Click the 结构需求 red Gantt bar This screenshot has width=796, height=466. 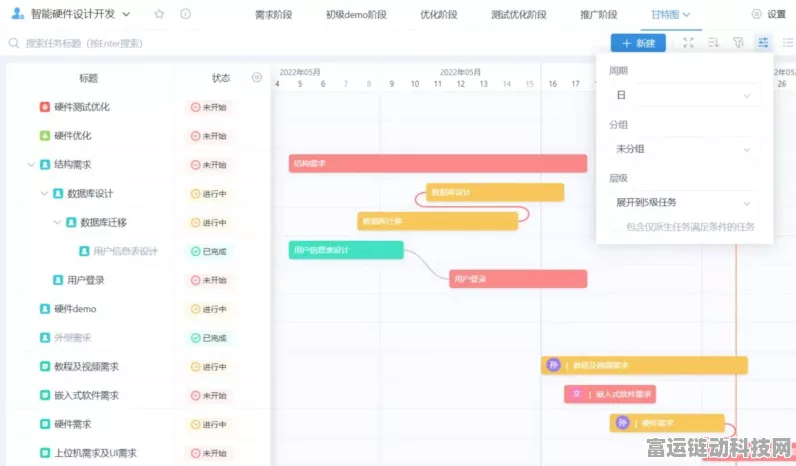pyautogui.click(x=438, y=163)
